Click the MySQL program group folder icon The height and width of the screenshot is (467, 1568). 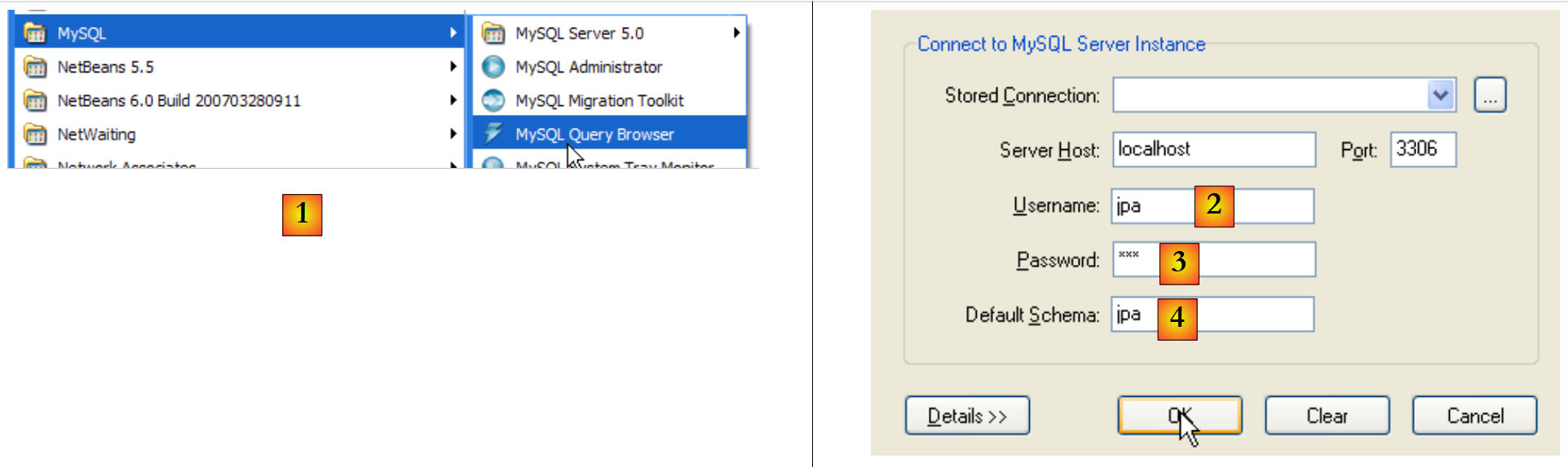[x=35, y=33]
